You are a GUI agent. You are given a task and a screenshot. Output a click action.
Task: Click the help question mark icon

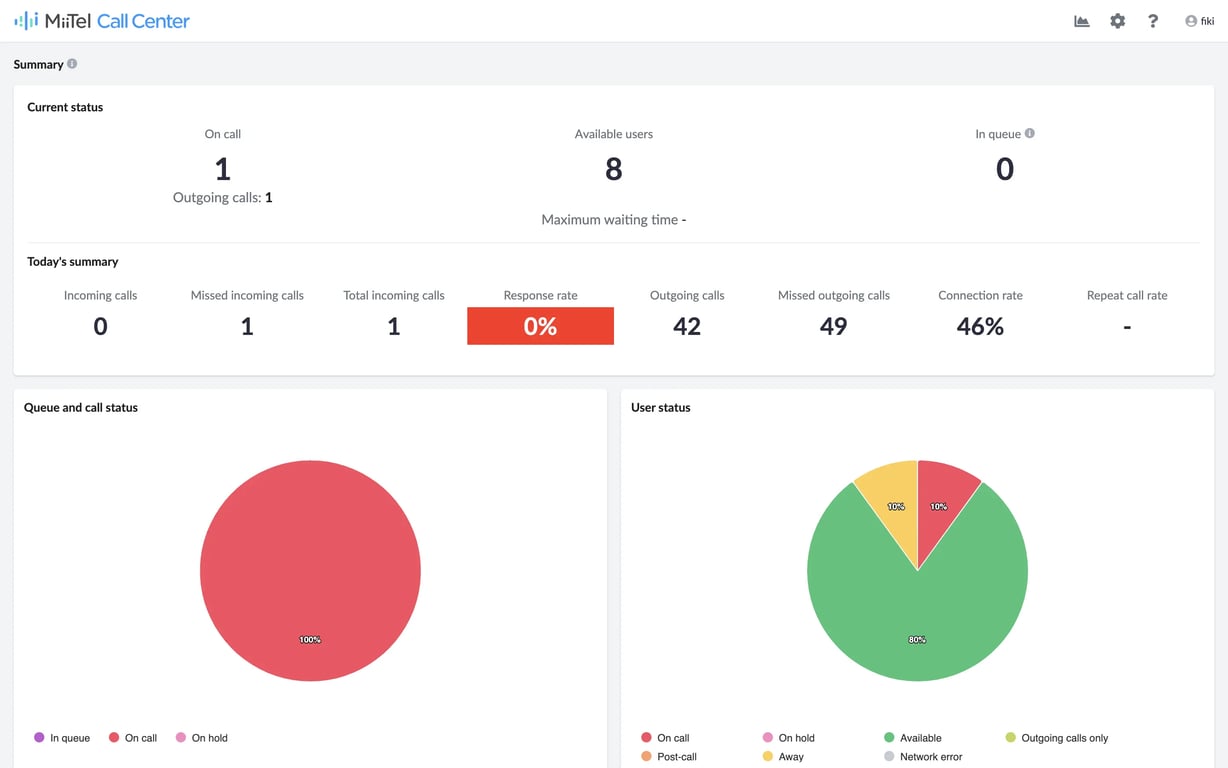[1153, 21]
